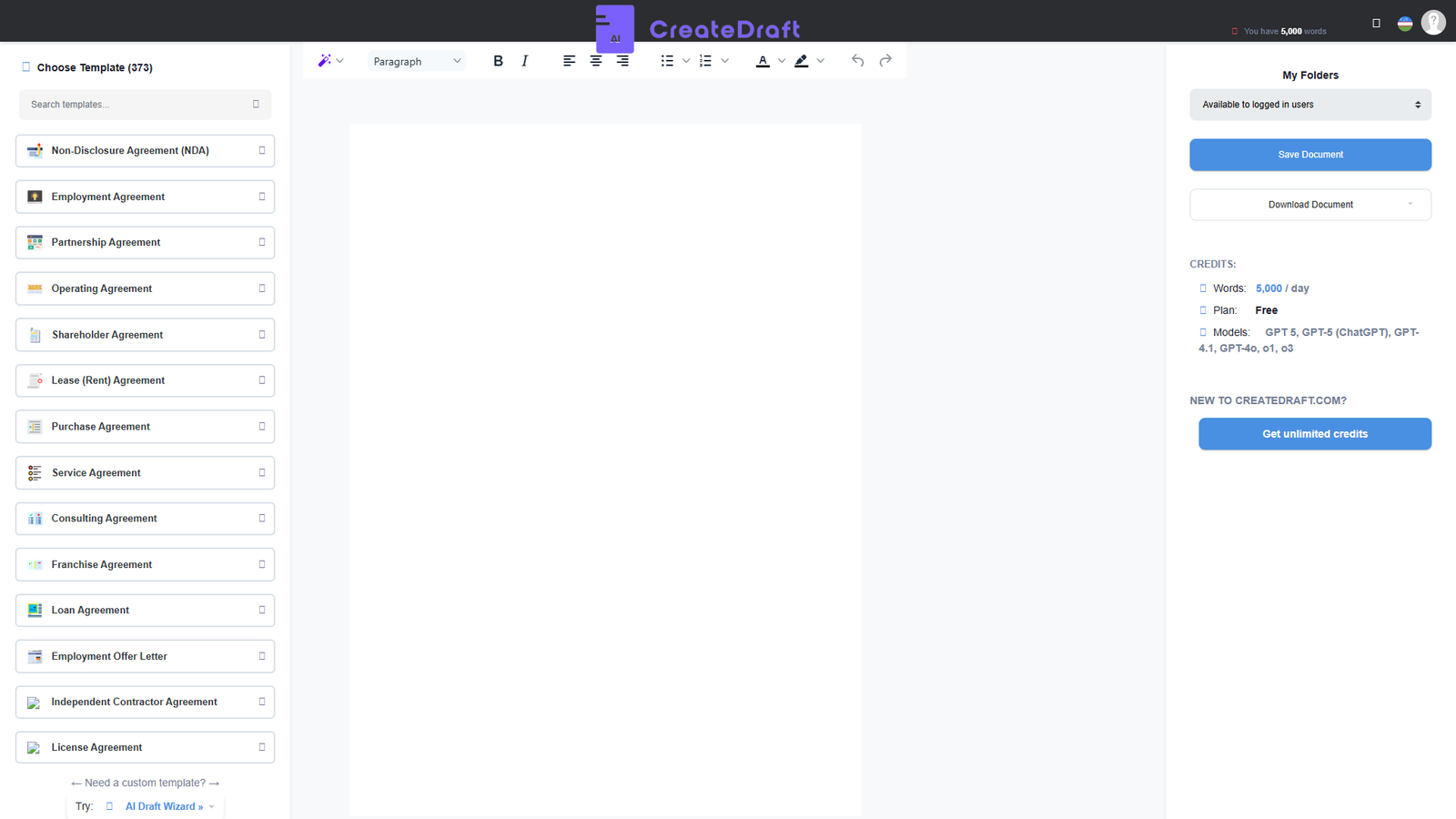Align text to the left
Viewport: 1456px width, 819px height.
point(569,61)
